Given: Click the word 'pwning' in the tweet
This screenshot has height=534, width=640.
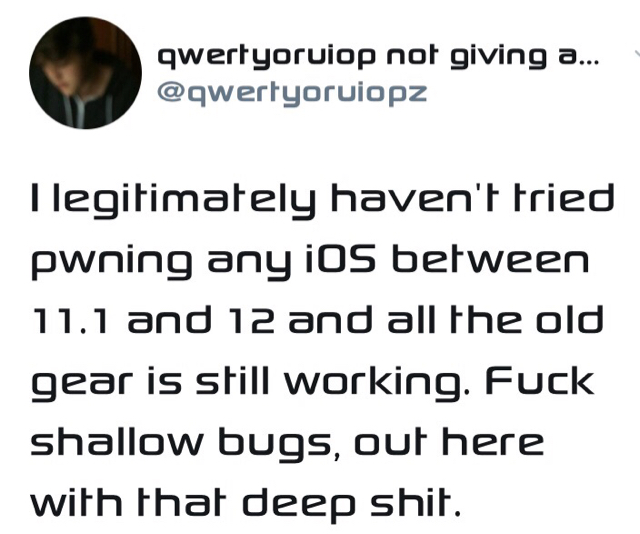Looking at the screenshot, I should (111, 263).
